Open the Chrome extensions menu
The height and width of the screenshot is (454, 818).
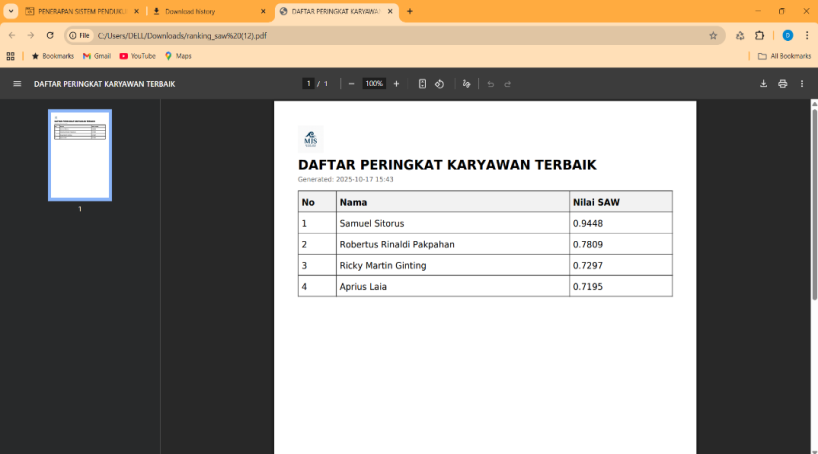(759, 35)
